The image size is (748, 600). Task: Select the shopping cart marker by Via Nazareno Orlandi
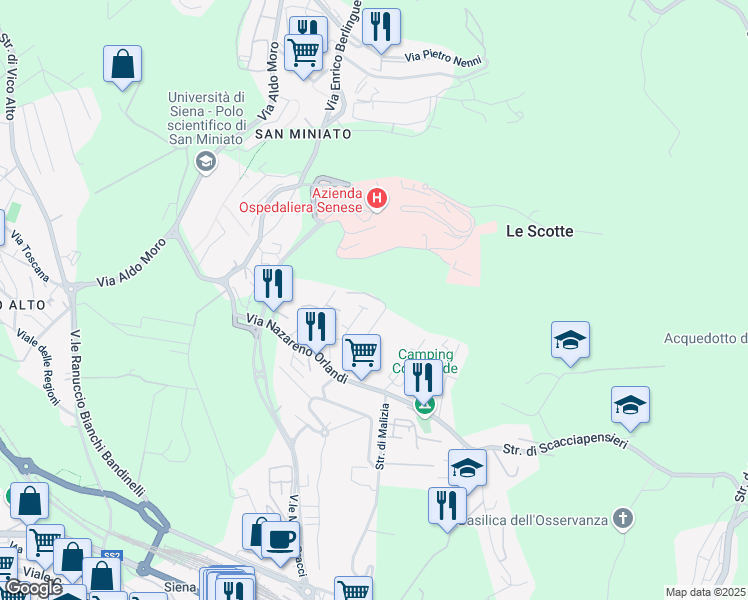tap(362, 354)
